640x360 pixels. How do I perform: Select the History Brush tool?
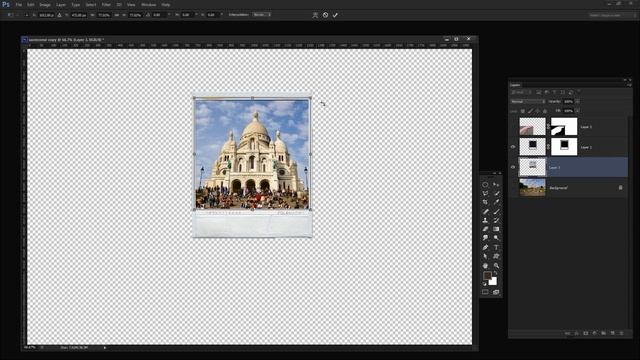(x=496, y=220)
